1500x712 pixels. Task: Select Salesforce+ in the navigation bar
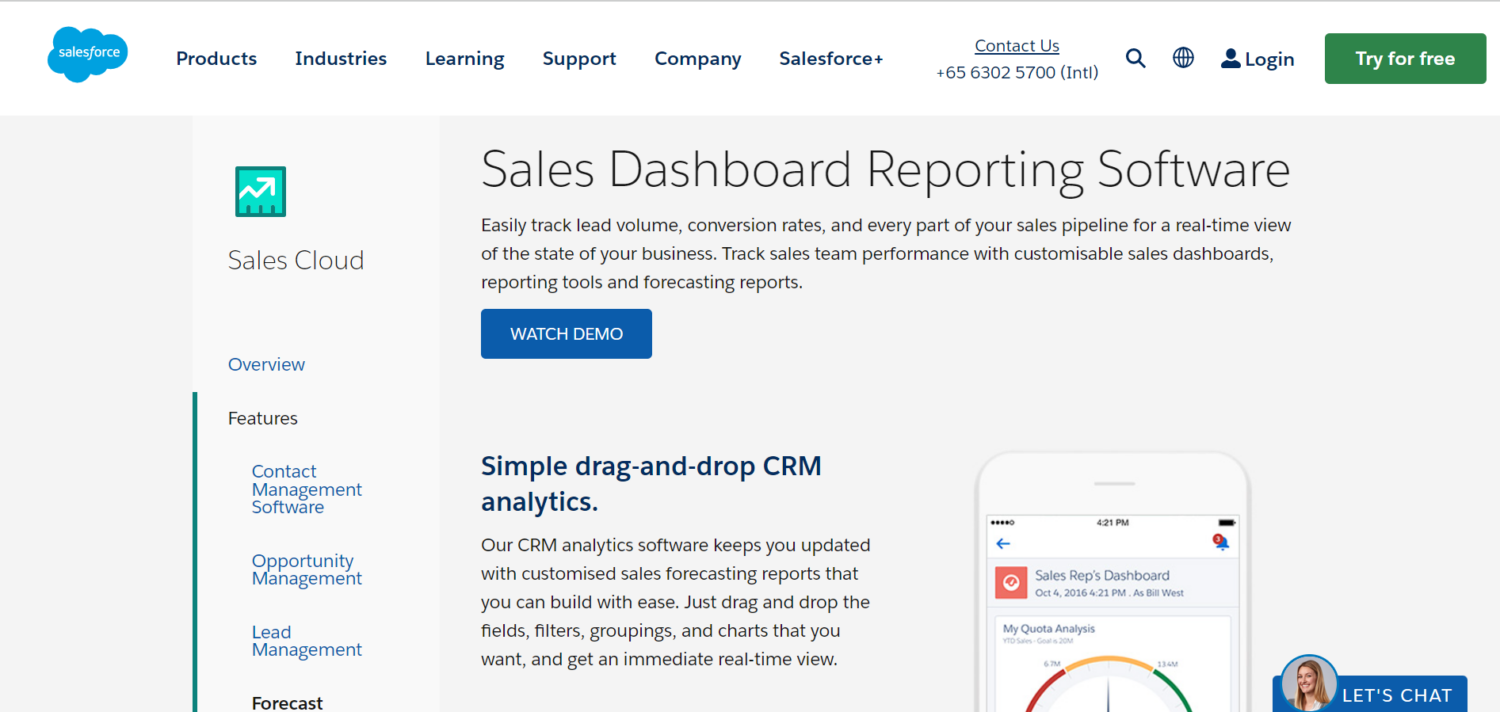831,58
